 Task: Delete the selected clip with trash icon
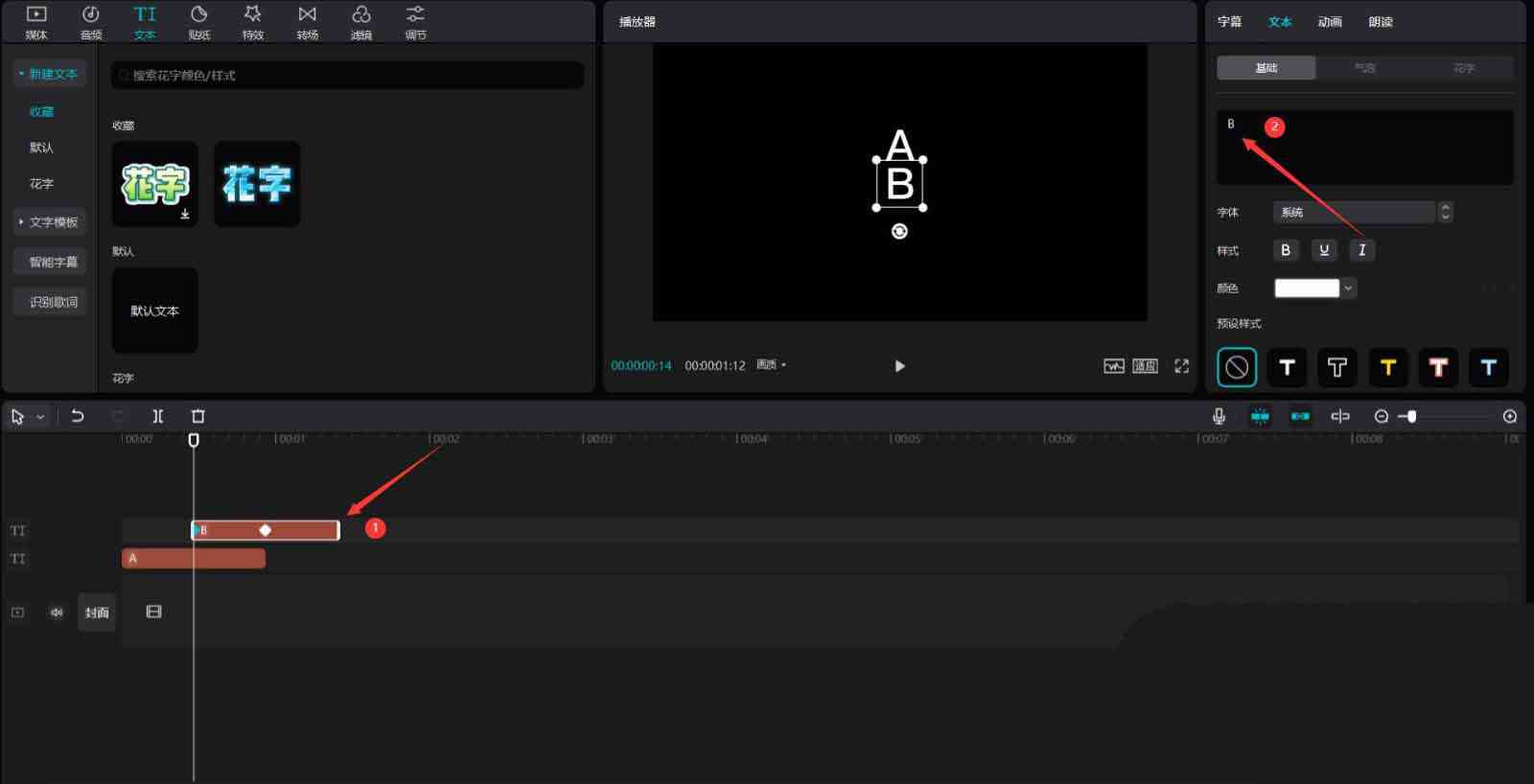click(198, 416)
